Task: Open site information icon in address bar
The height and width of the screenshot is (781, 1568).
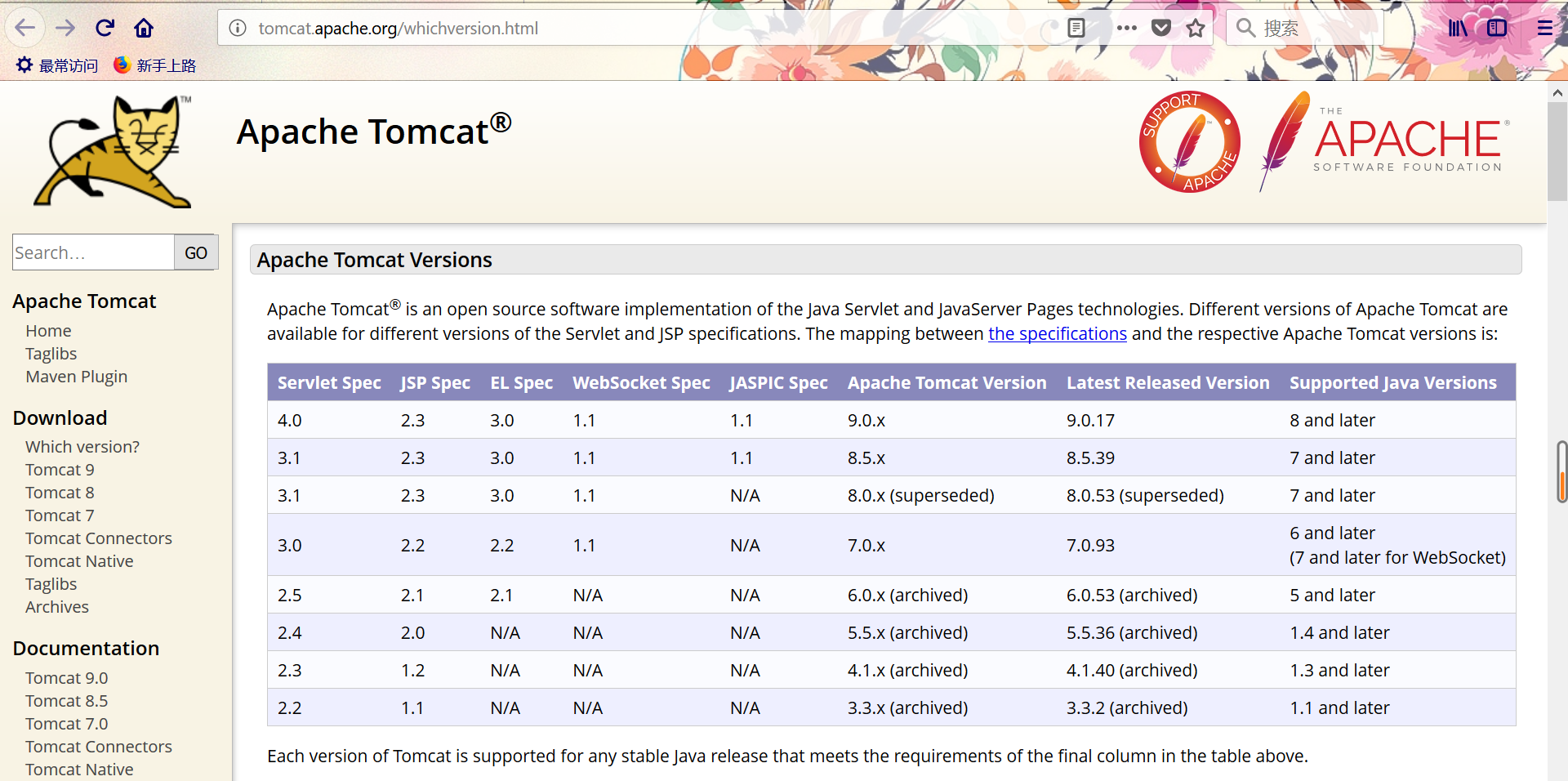Action: pyautogui.click(x=238, y=29)
